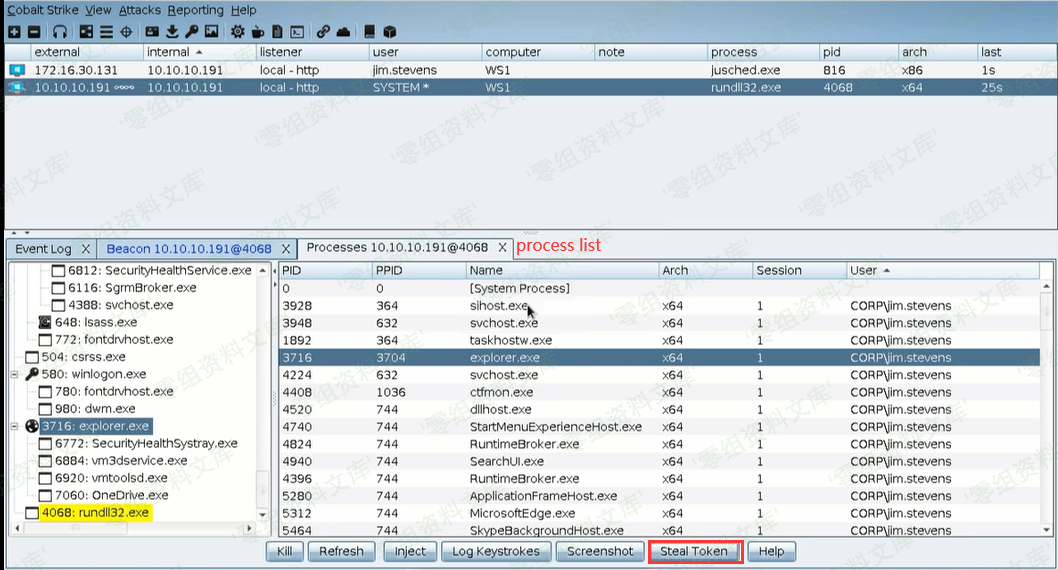Open the Downloads arrow toolbar icon
The height and width of the screenshot is (570, 1058).
point(172,31)
